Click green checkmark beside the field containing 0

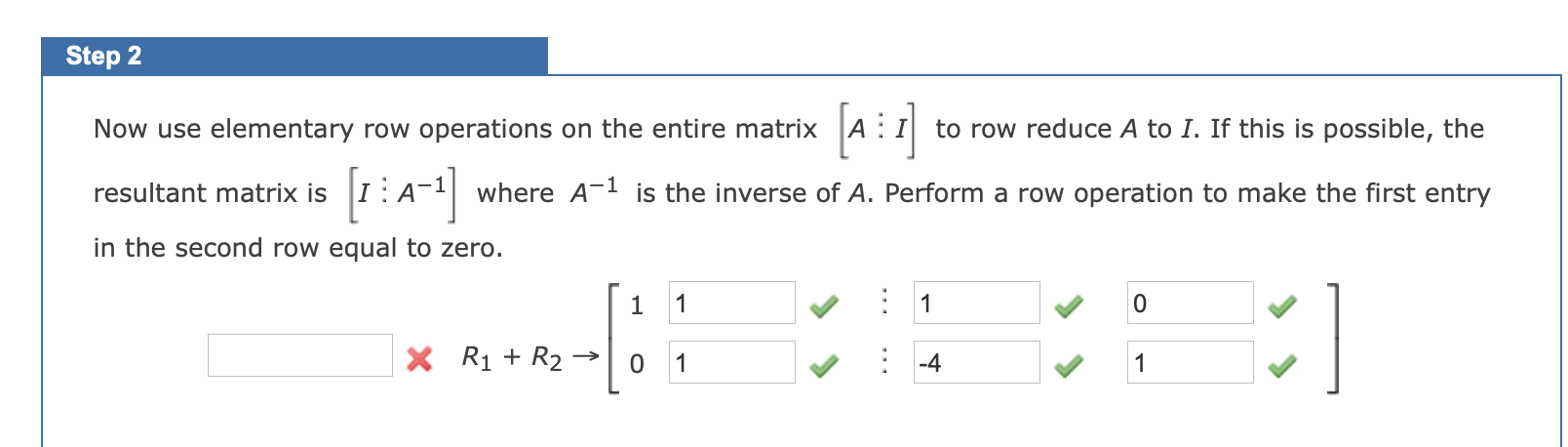tap(1282, 307)
